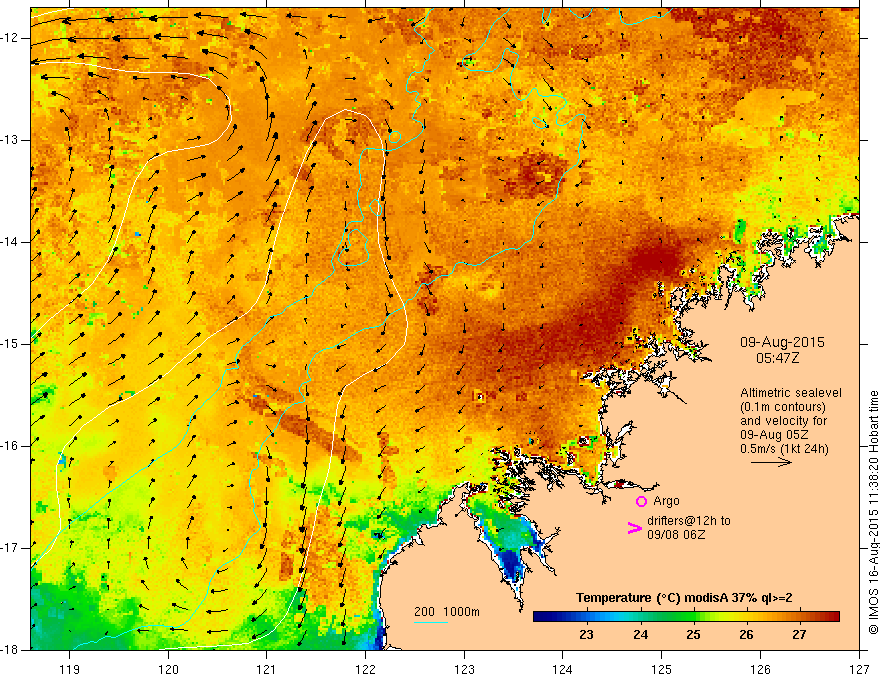Click the 'and velocity for' caption line

coord(783,421)
